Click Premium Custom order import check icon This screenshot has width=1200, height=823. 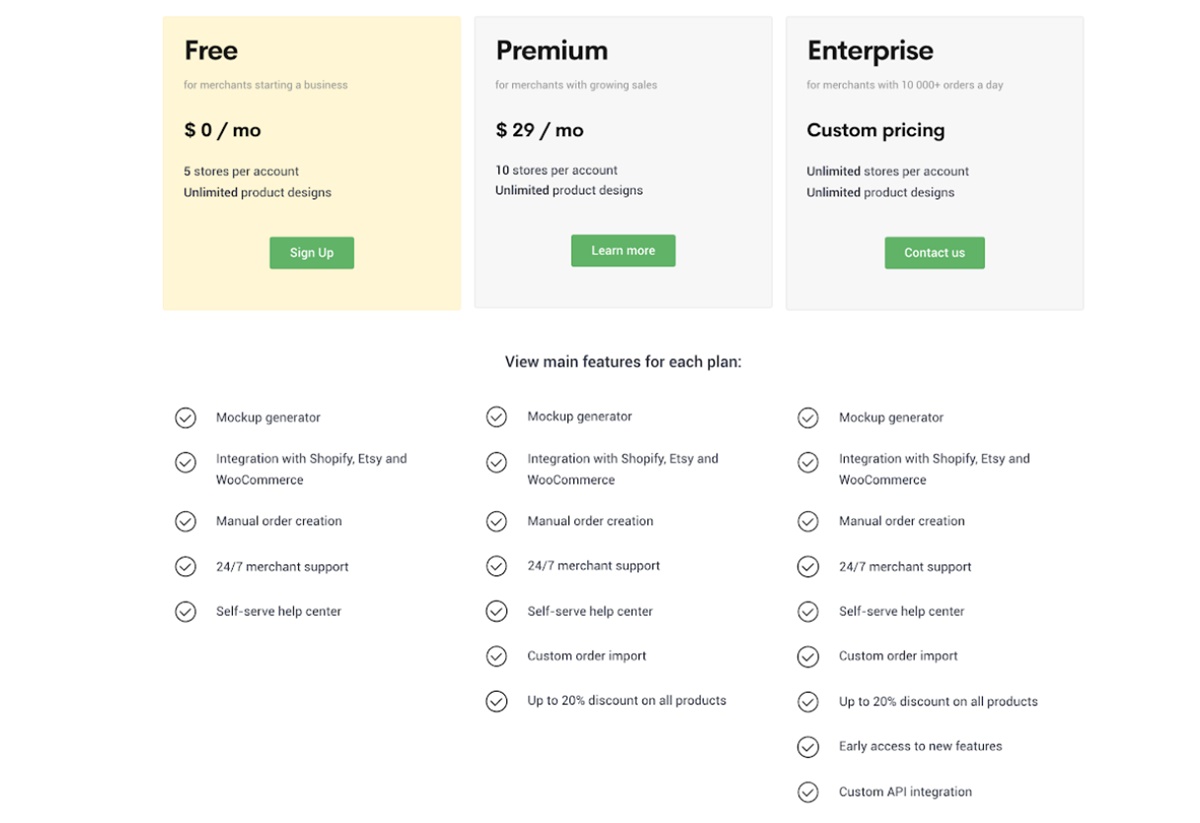(x=496, y=656)
